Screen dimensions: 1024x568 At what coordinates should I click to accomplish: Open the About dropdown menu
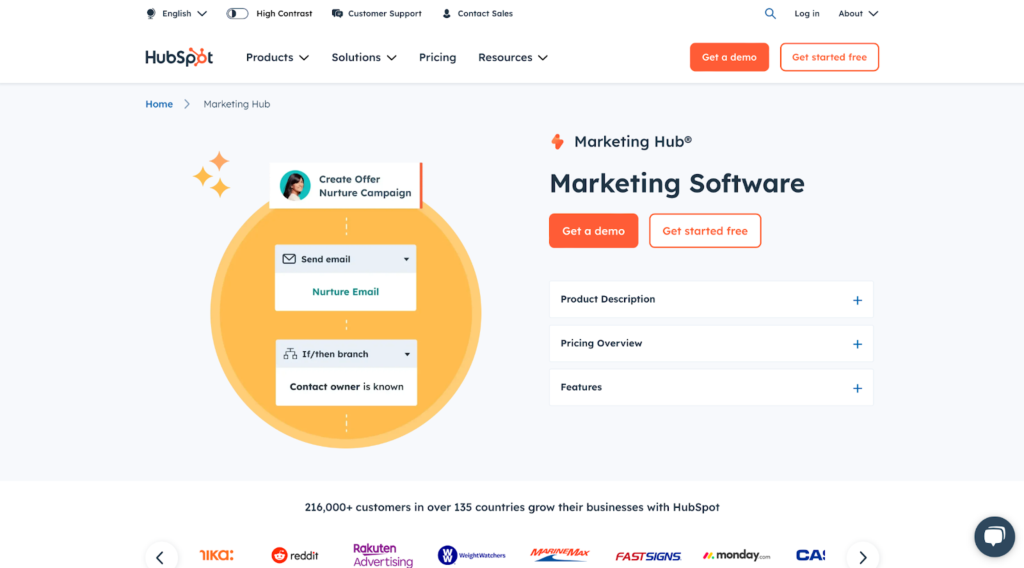click(x=858, y=14)
